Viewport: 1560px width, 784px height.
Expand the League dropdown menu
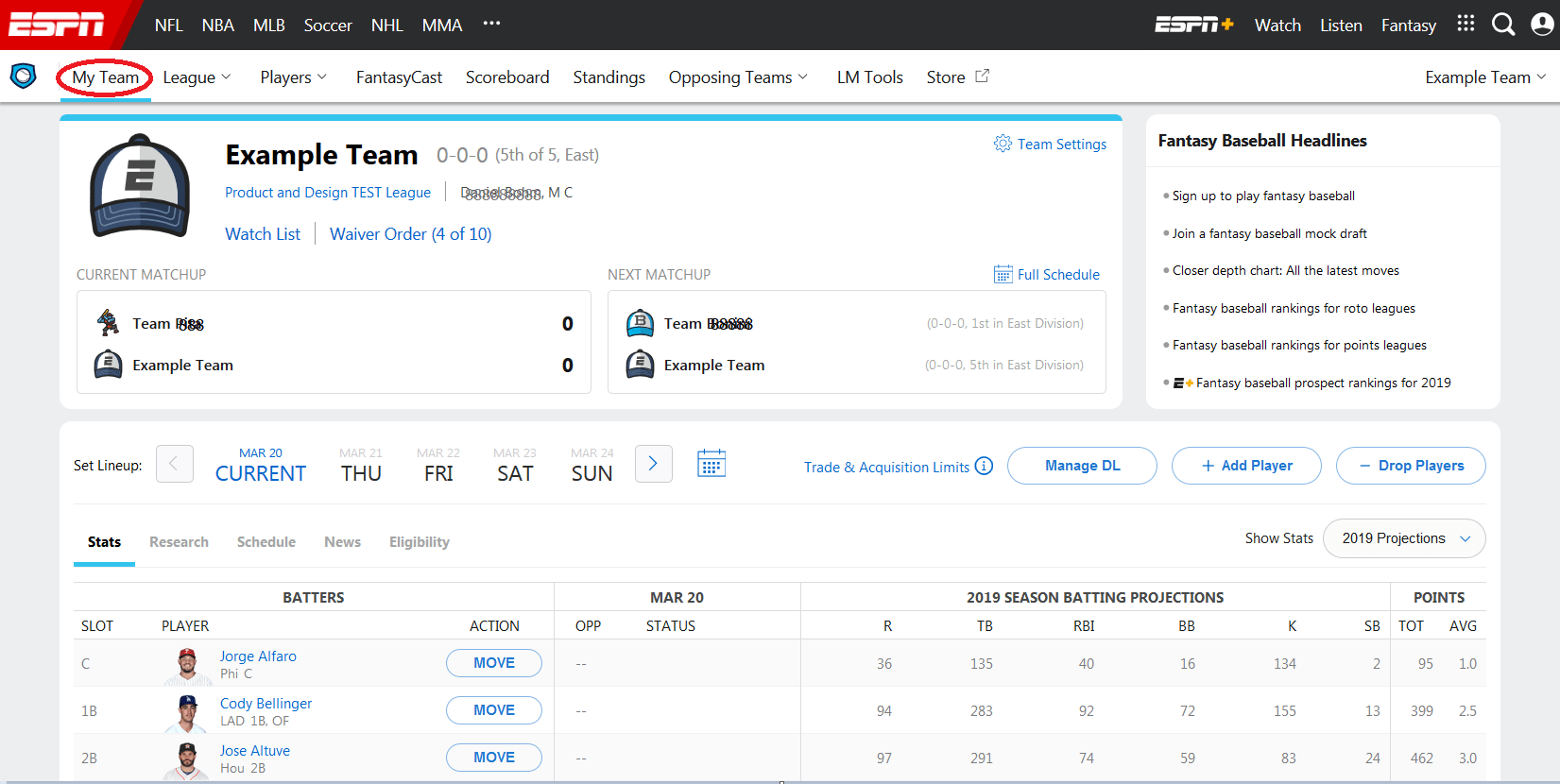click(197, 77)
